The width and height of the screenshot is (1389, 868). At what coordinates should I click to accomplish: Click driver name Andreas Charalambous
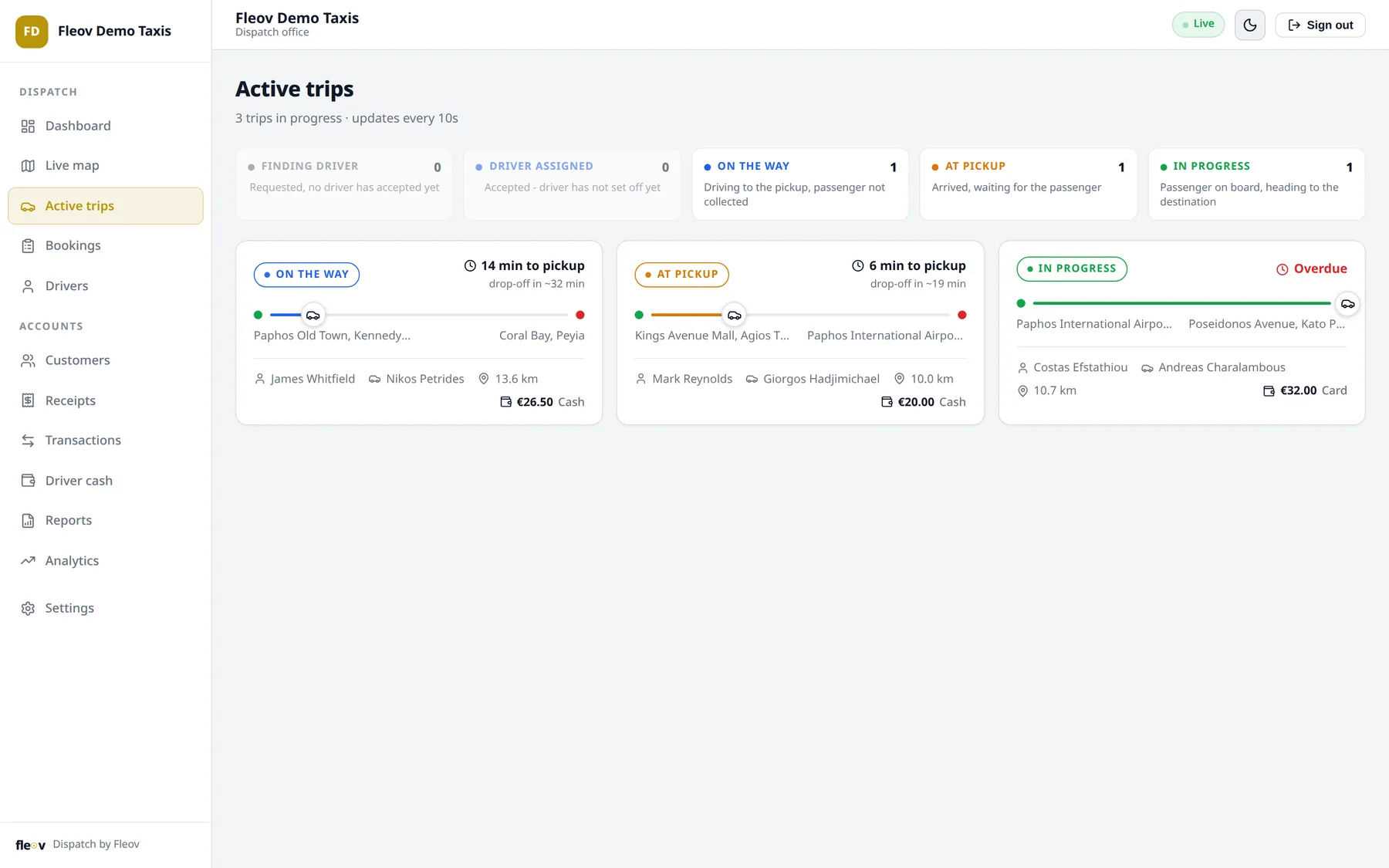coord(1222,368)
